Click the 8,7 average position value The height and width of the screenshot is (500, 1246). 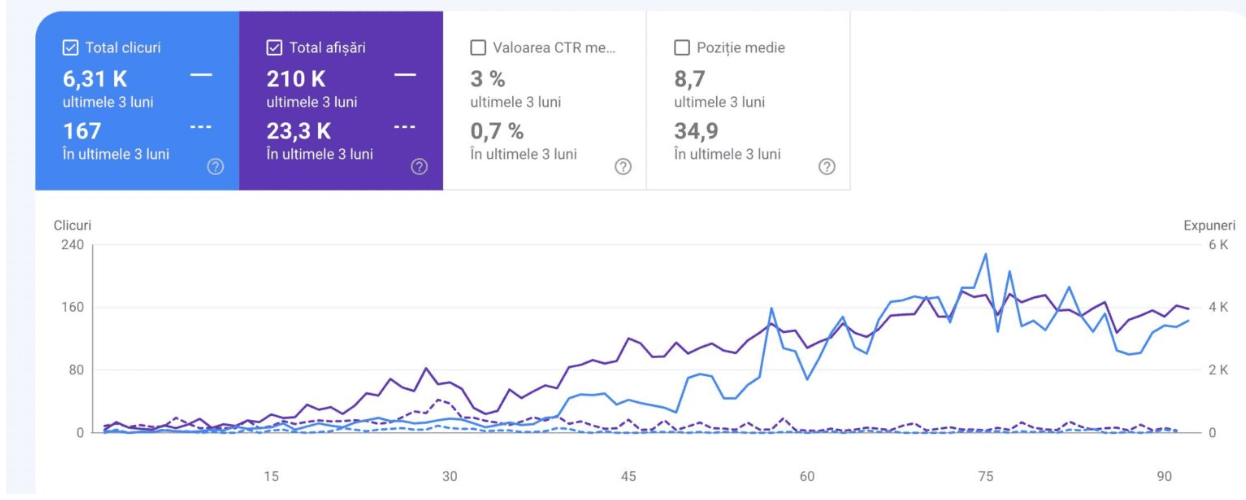click(687, 80)
